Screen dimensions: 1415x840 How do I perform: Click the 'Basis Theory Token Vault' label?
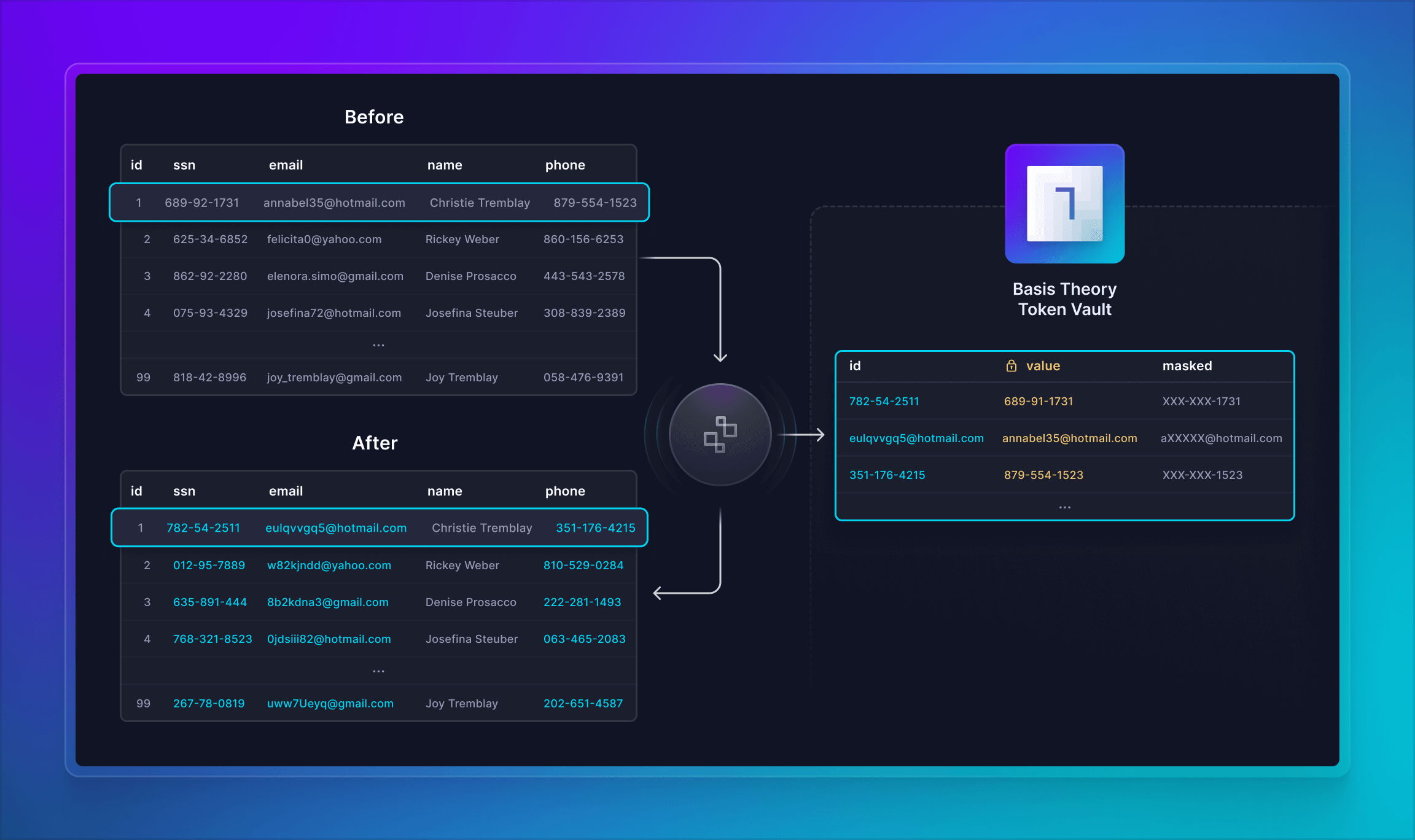point(1064,299)
